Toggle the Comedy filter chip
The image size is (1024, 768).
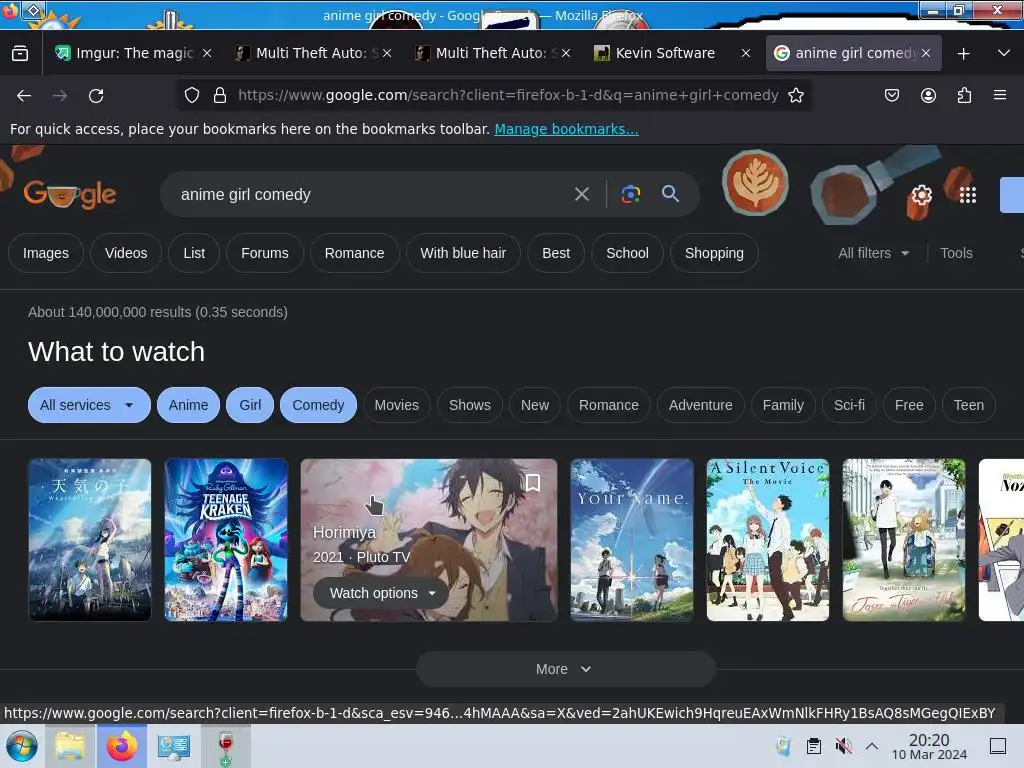318,405
